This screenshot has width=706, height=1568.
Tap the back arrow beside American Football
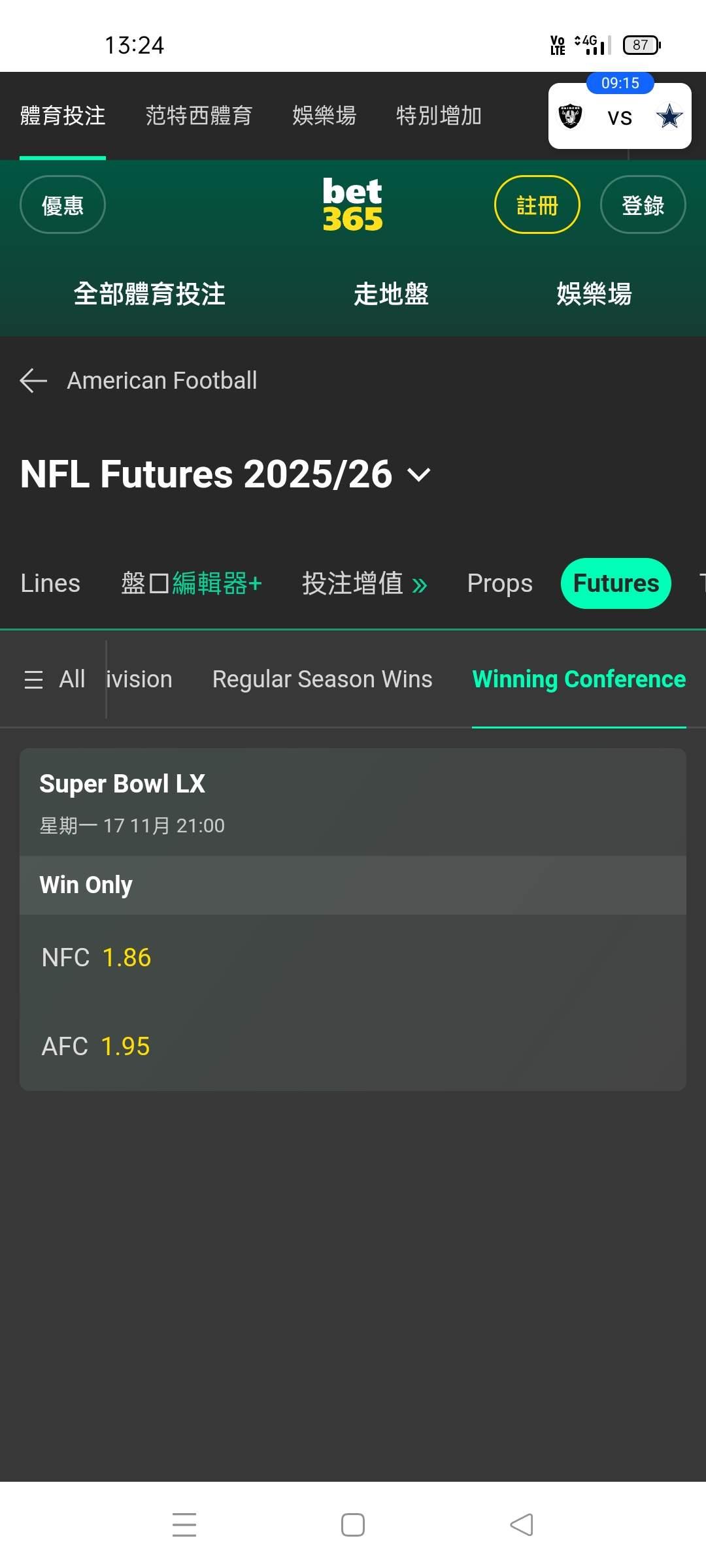pos(33,380)
